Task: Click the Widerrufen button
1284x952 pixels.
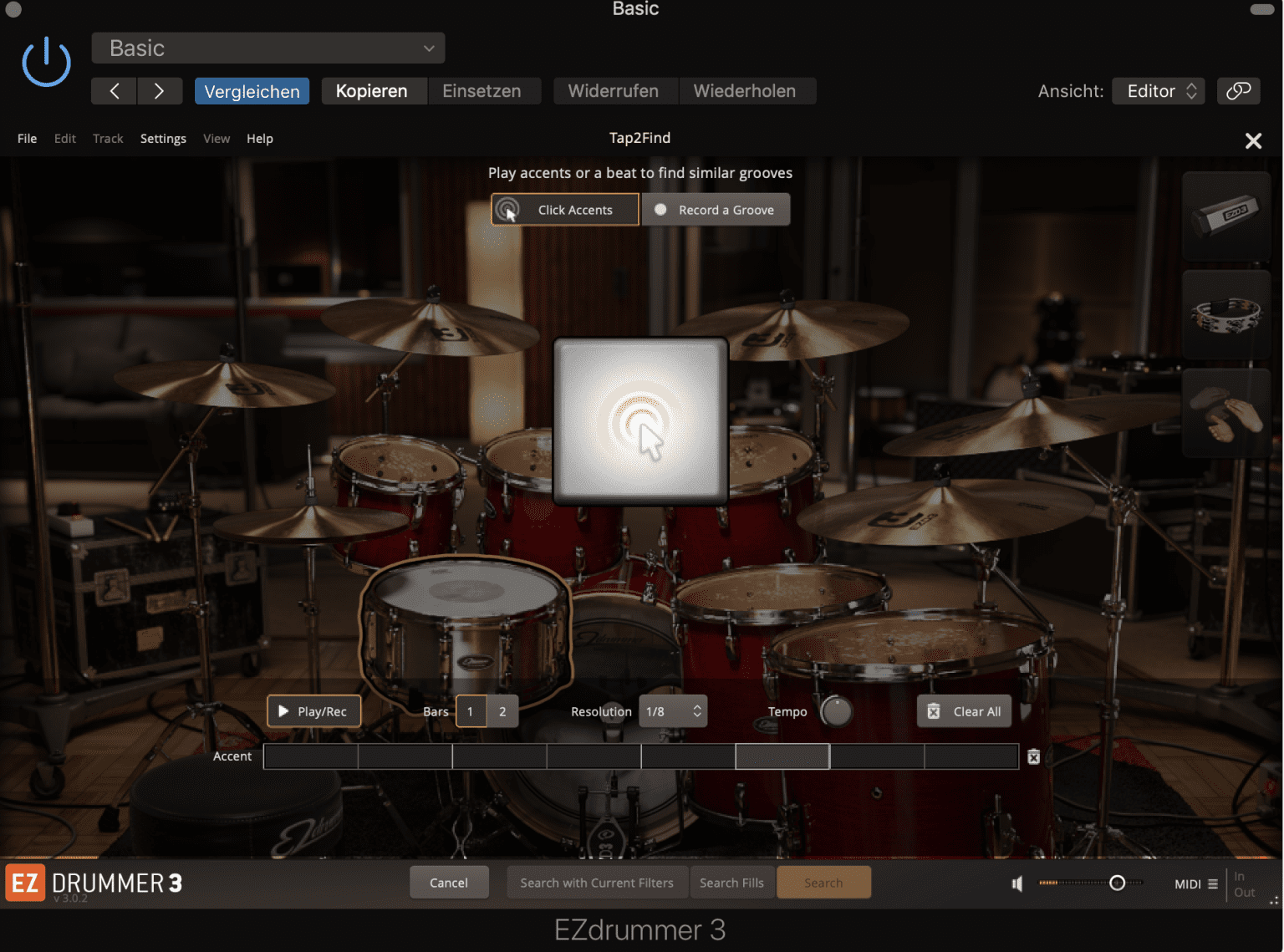Action: coord(614,91)
